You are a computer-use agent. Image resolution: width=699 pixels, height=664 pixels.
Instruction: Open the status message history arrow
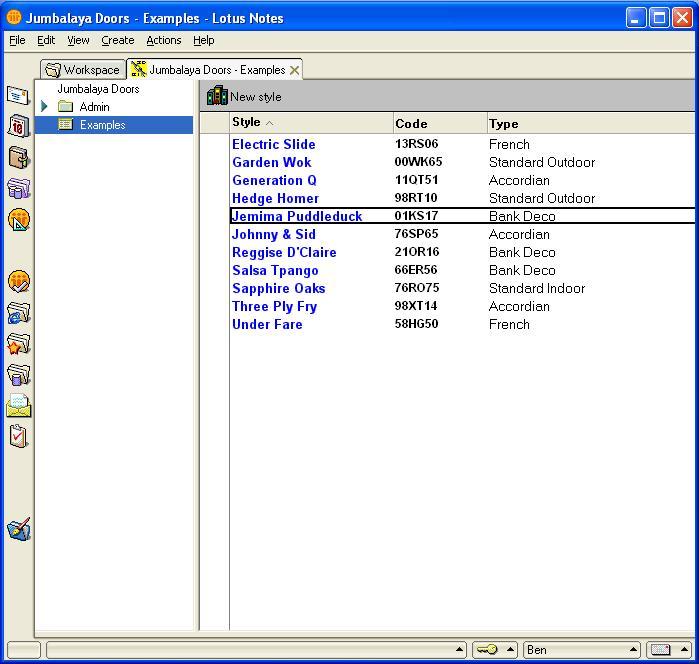coord(459,650)
